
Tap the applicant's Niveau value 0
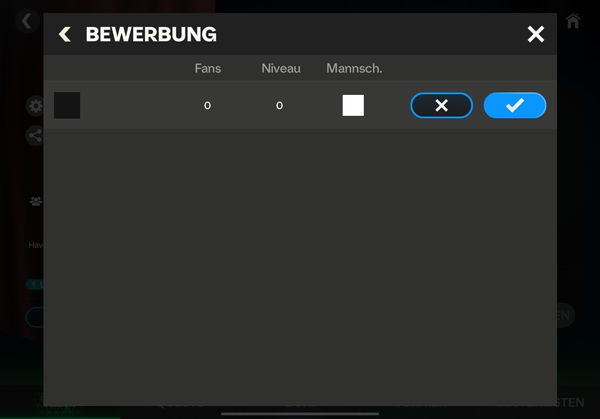279,106
